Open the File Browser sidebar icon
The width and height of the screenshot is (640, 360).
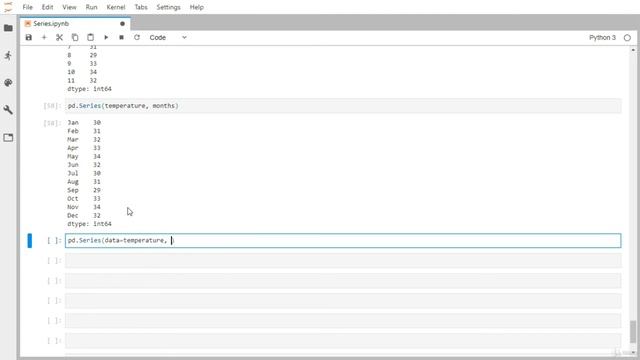click(x=8, y=28)
